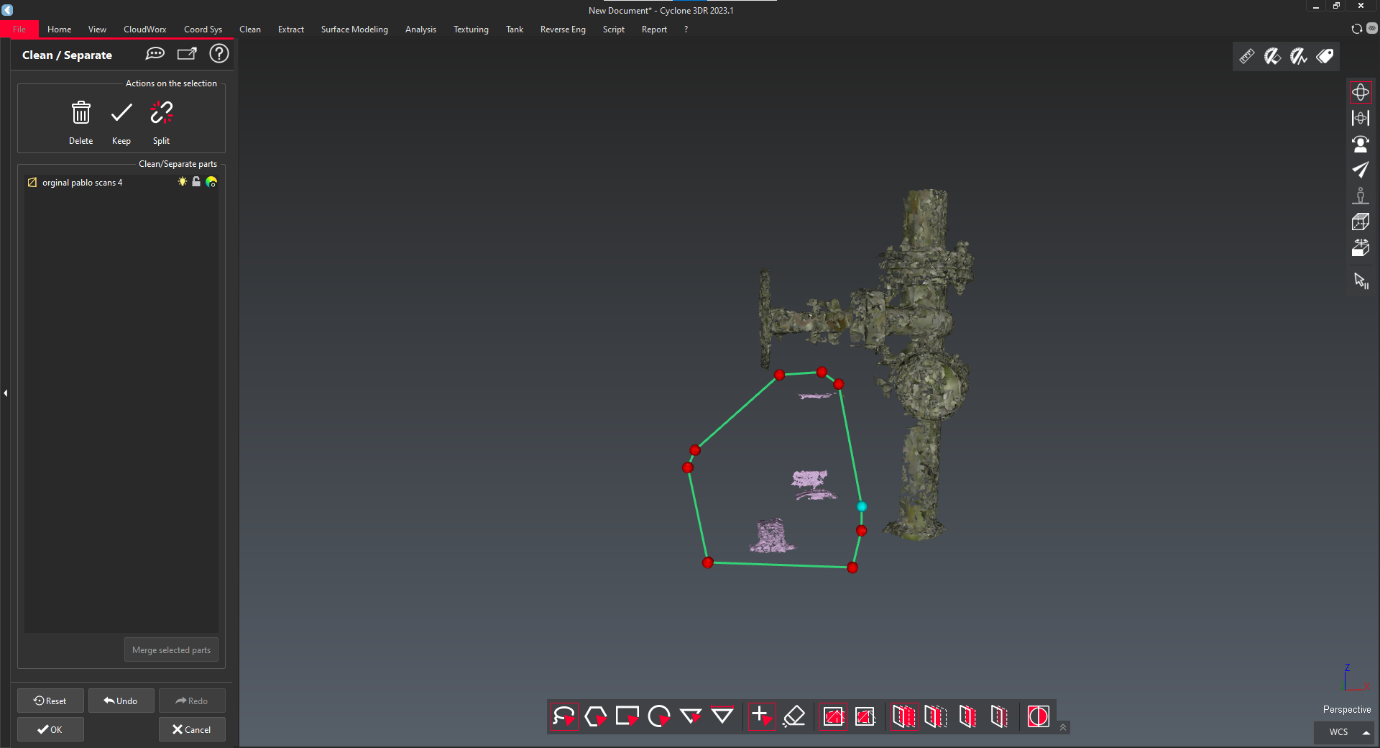Click the wireframe cube view icon
The image size is (1380, 748).
point(1360,222)
